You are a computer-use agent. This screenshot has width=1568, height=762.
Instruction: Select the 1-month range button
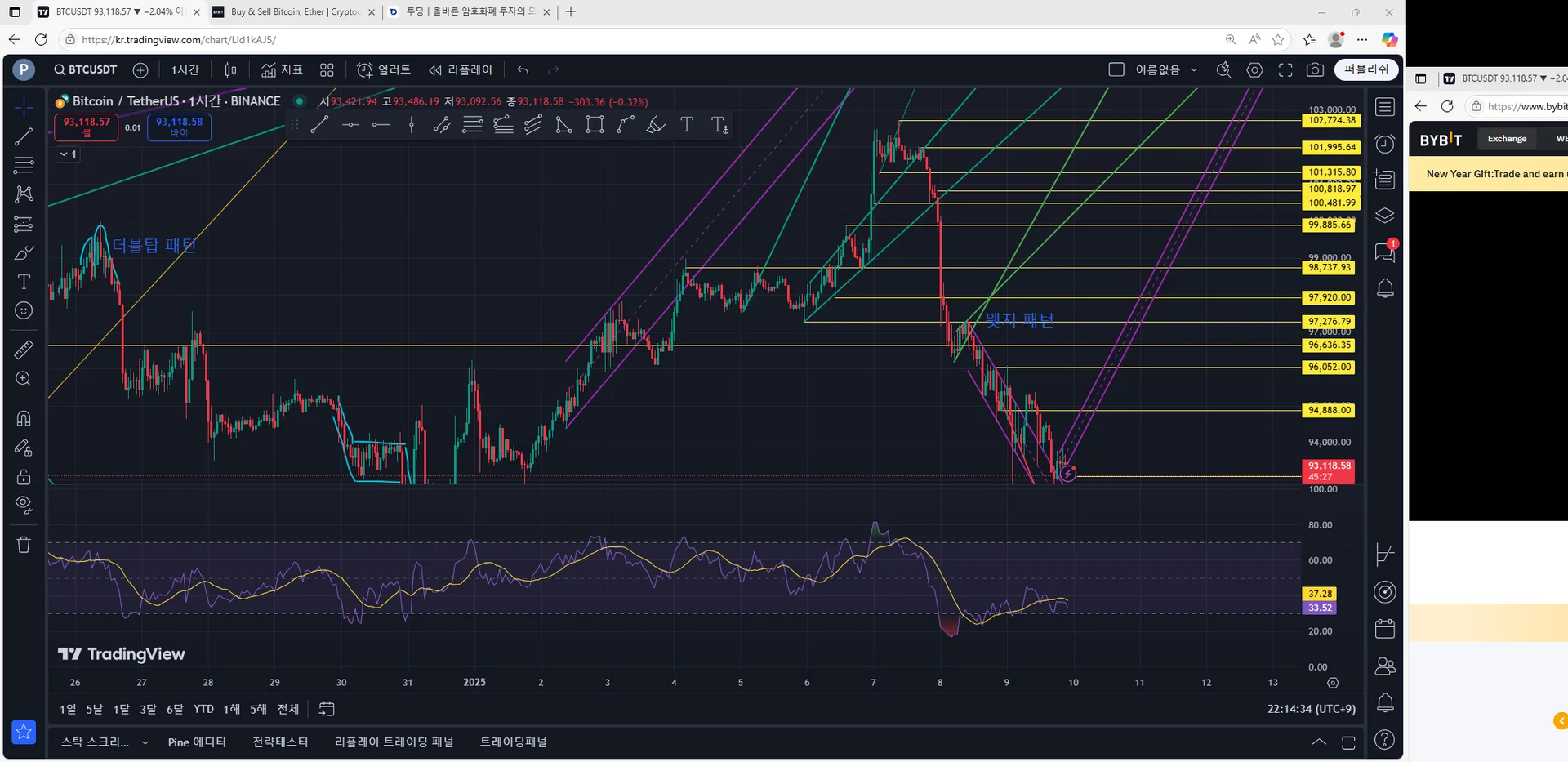[121, 709]
